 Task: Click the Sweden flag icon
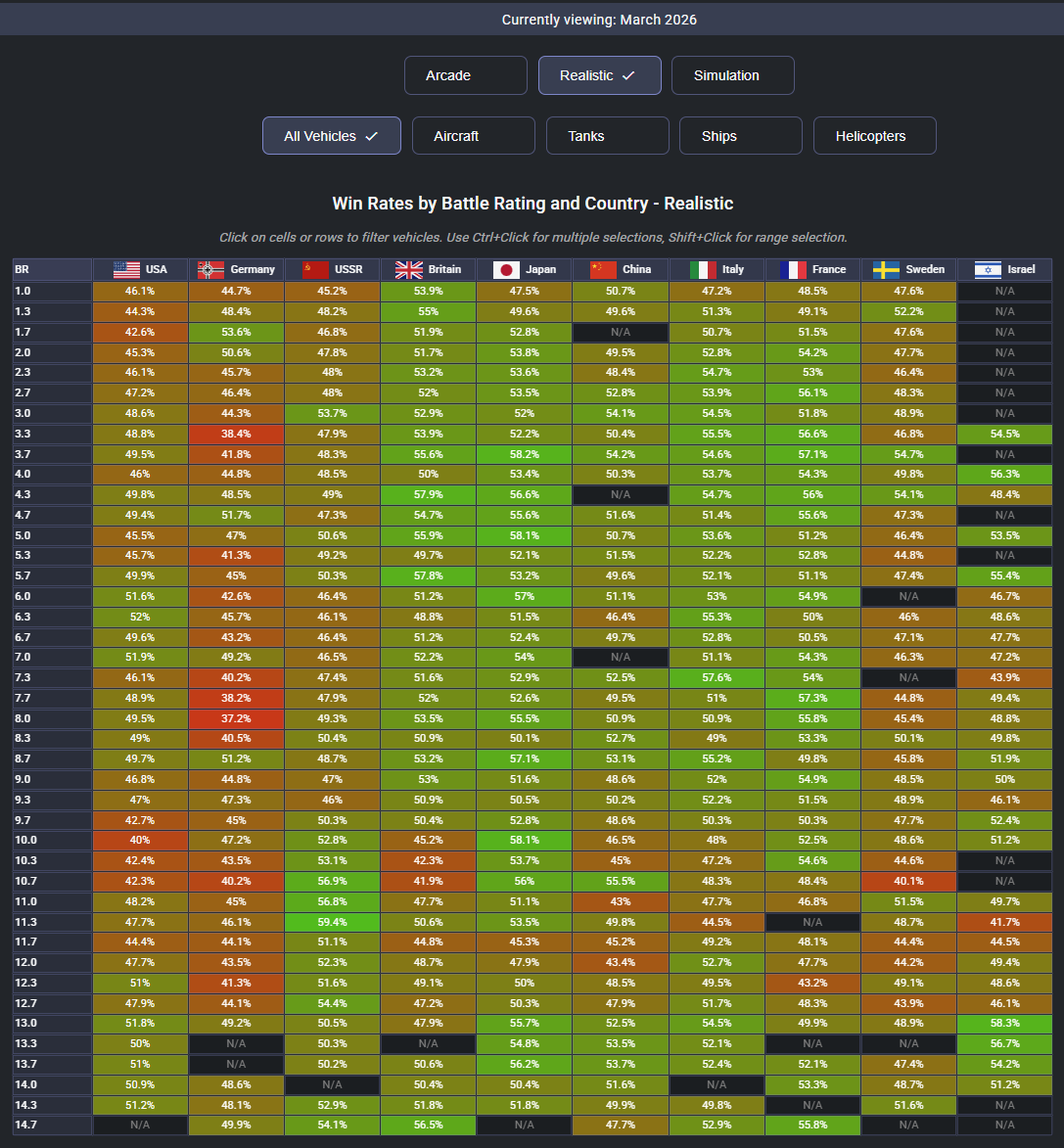pos(886,269)
